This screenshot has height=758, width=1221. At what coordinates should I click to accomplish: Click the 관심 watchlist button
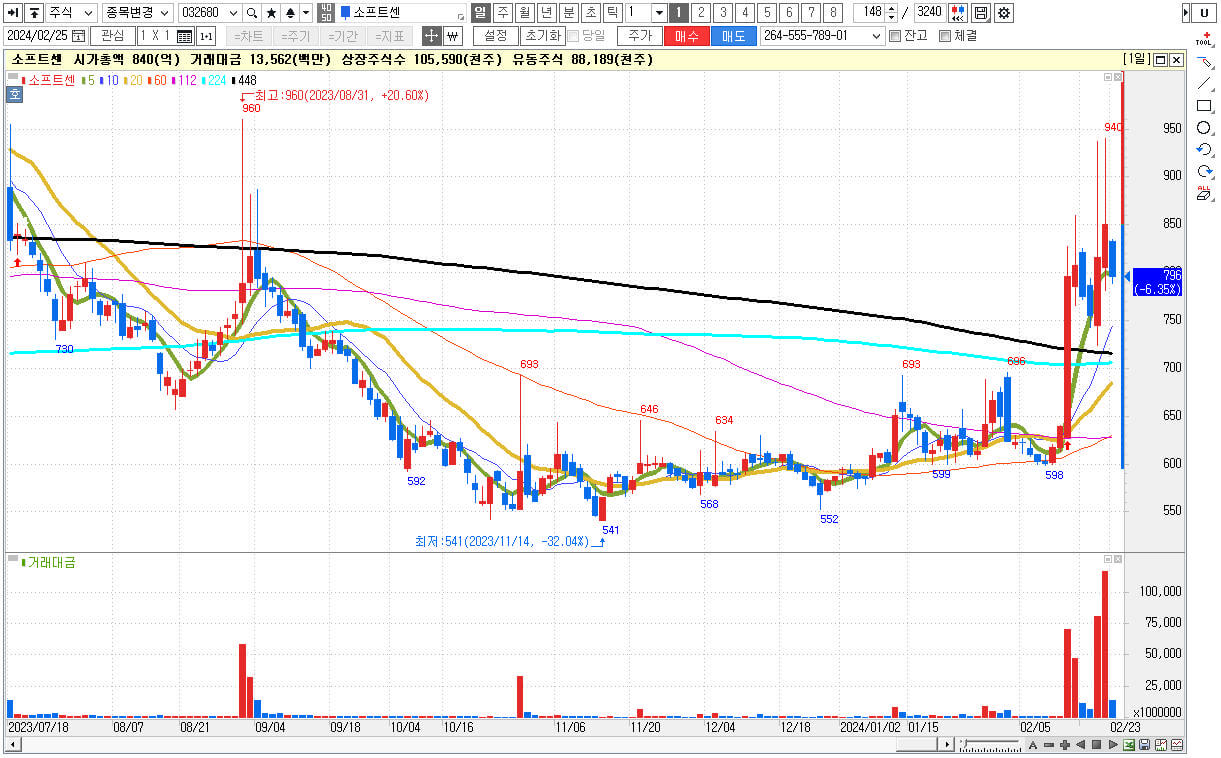(113, 36)
